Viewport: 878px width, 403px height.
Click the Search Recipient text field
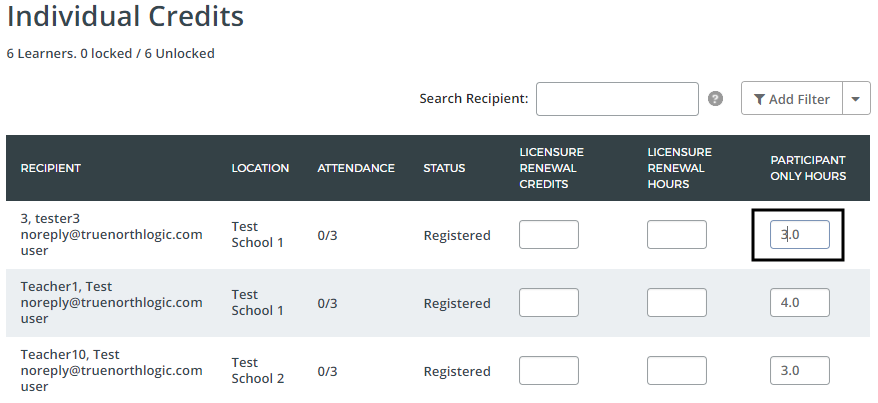(617, 99)
